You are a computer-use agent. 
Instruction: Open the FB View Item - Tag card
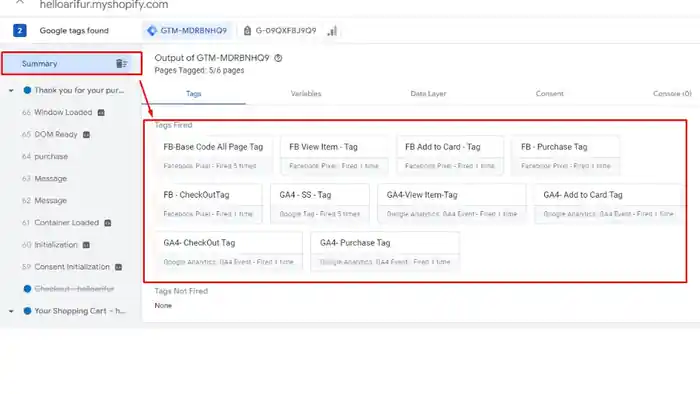tap(334, 156)
